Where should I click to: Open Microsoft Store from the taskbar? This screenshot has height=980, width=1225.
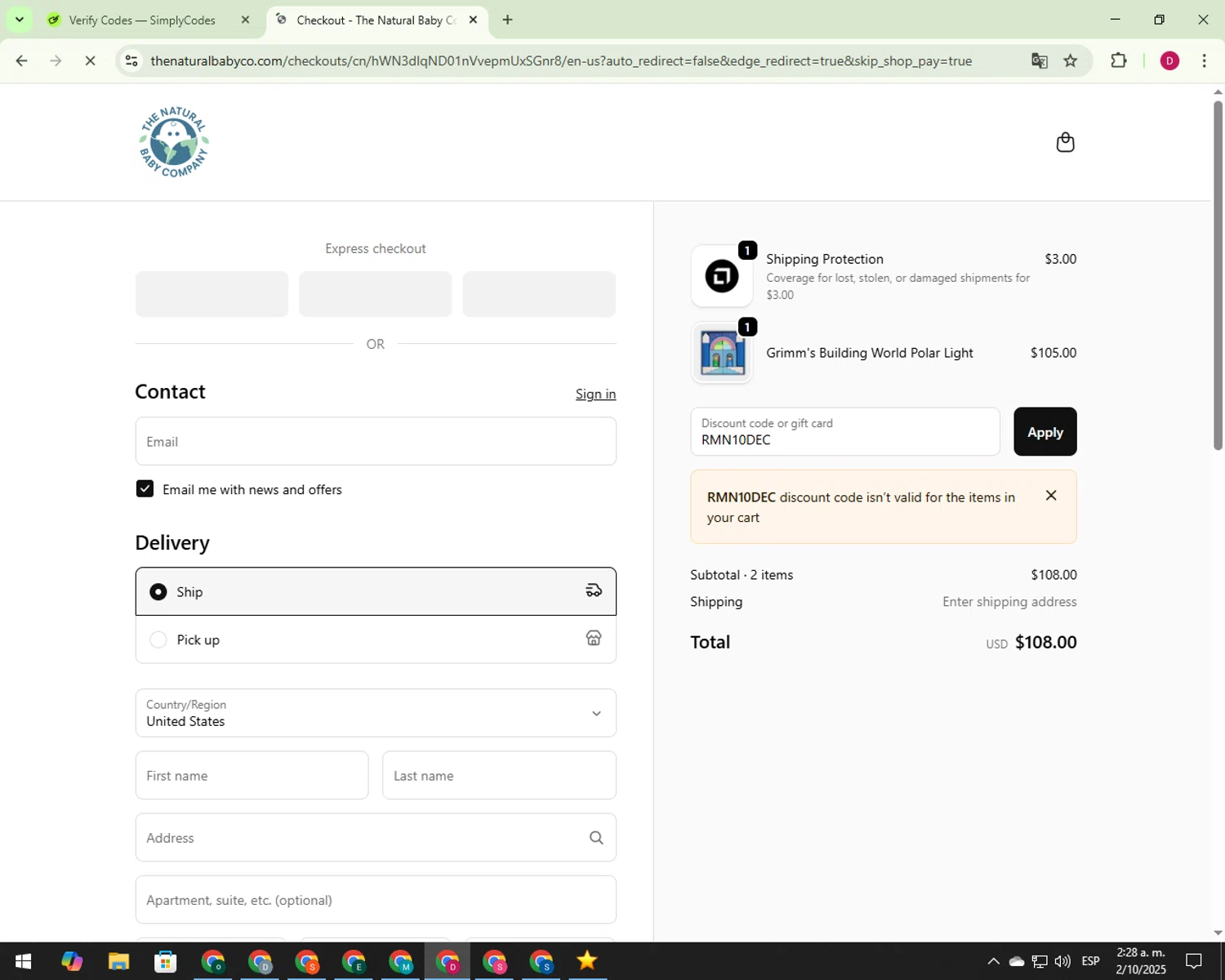(x=166, y=961)
